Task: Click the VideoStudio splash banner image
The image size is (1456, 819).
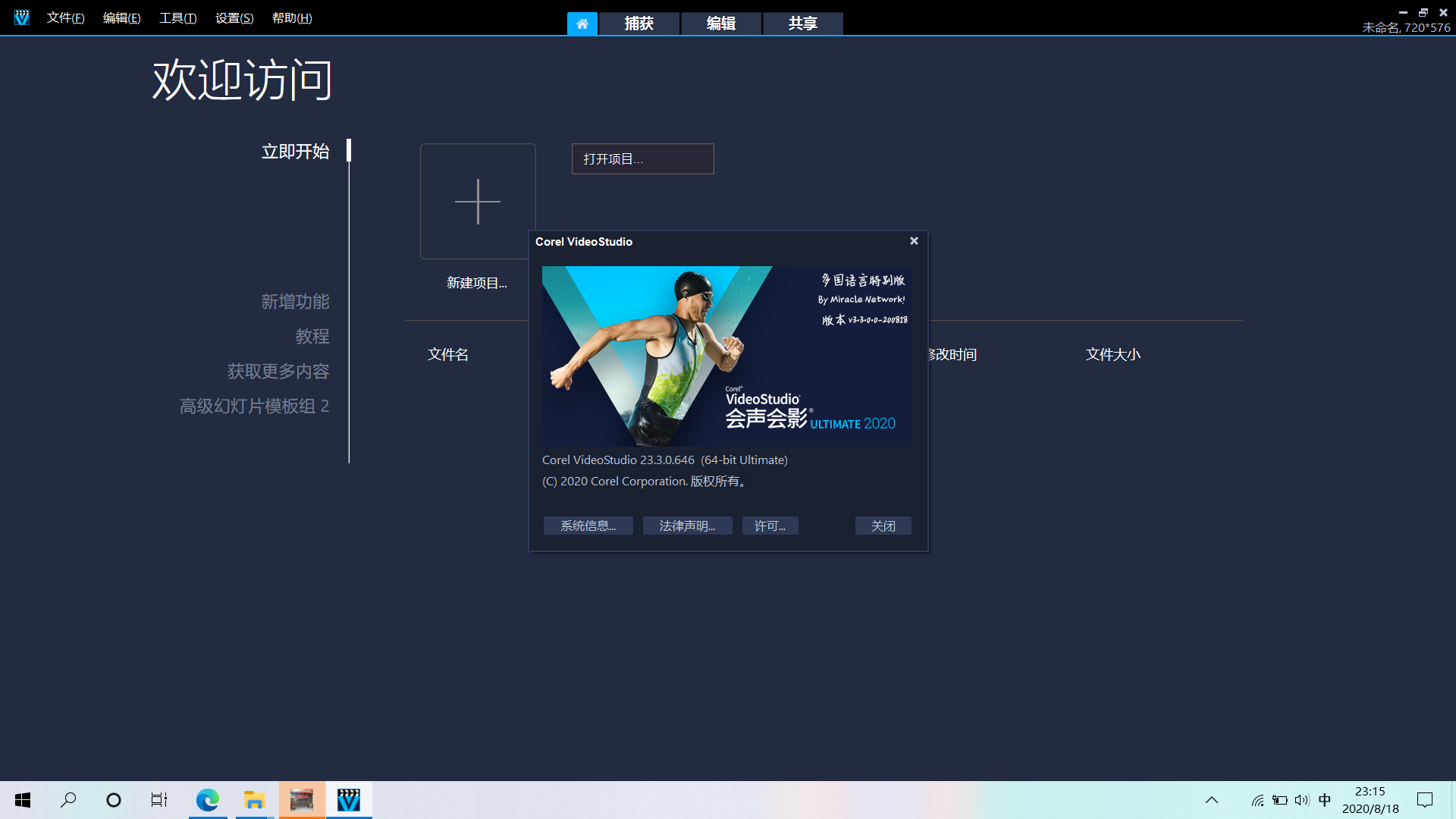Action: click(x=727, y=356)
